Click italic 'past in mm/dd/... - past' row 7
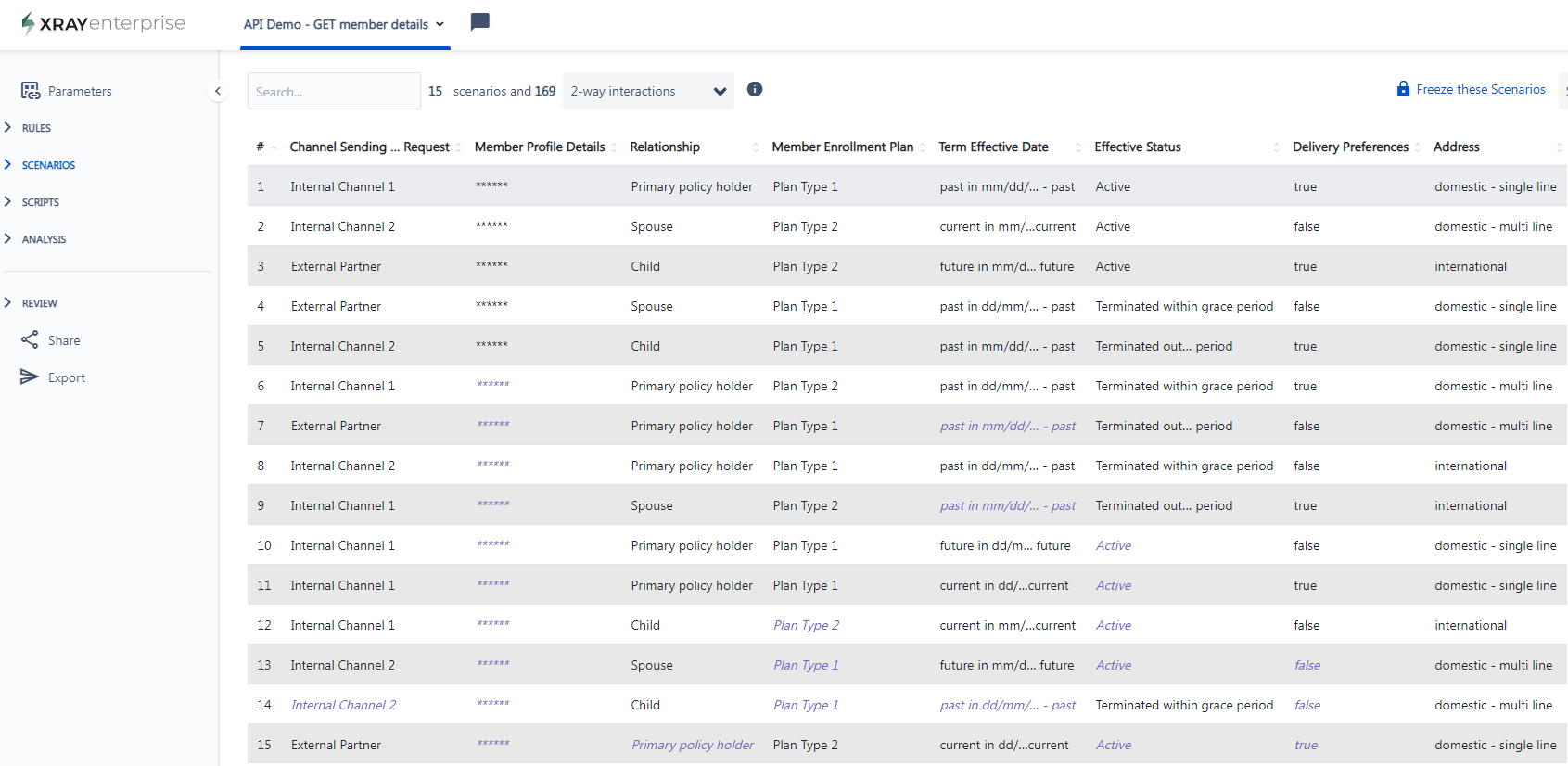1568x766 pixels. [x=1008, y=426]
